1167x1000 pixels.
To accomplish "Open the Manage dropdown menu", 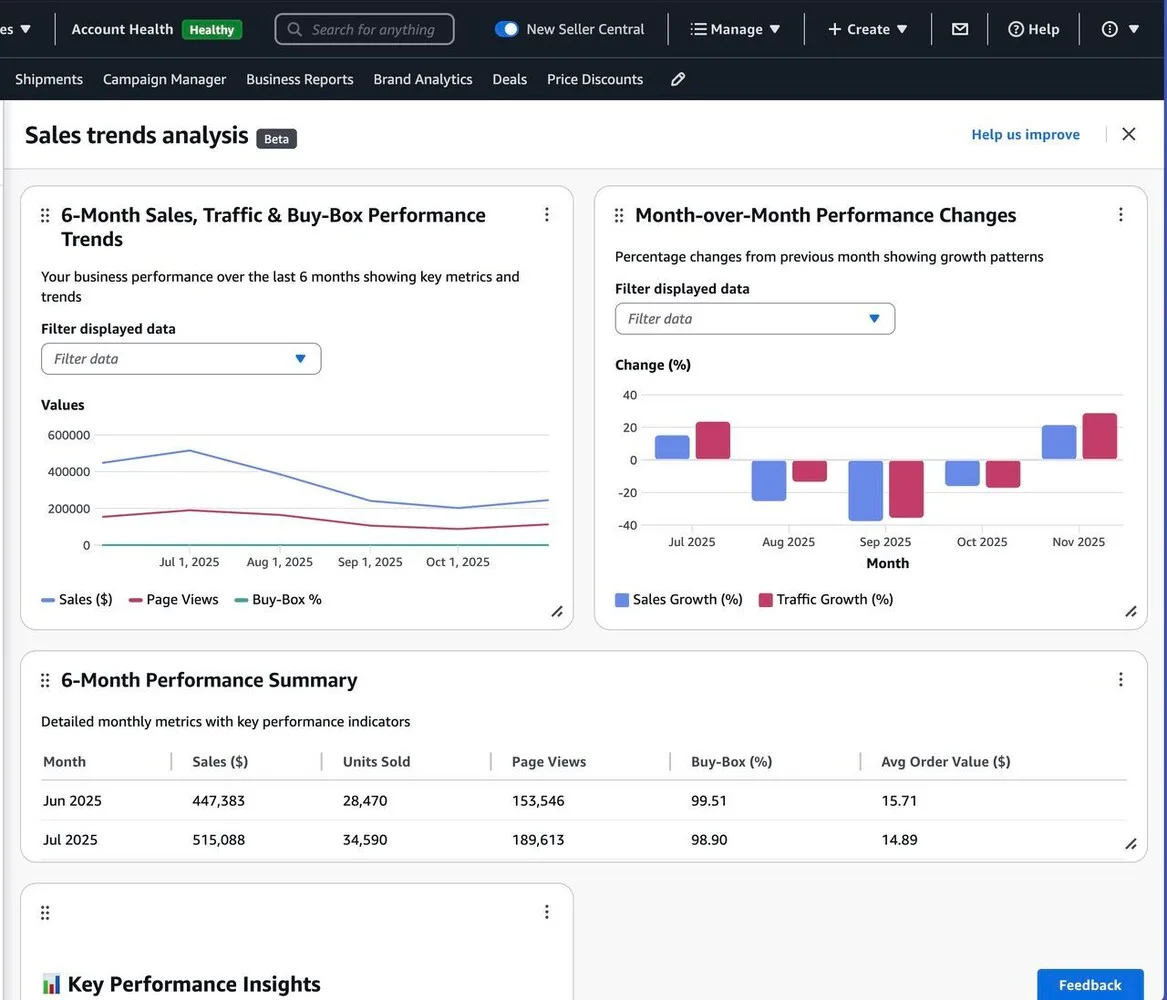I will [x=735, y=29].
